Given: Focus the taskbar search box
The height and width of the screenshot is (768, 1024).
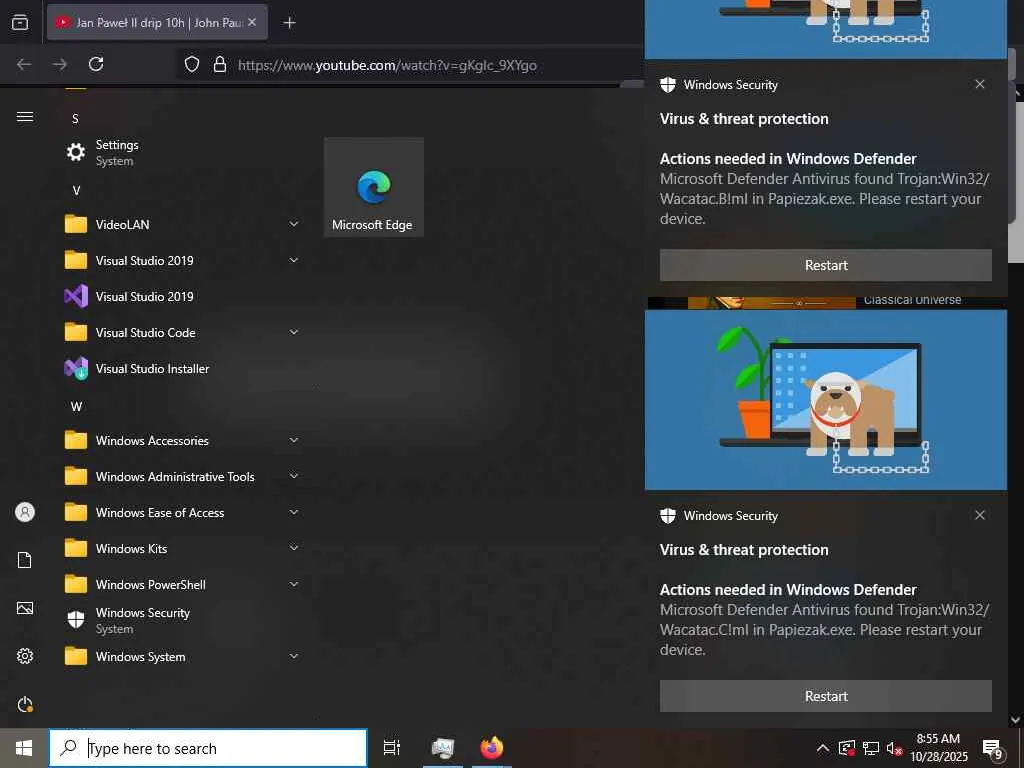Looking at the screenshot, I should point(208,748).
